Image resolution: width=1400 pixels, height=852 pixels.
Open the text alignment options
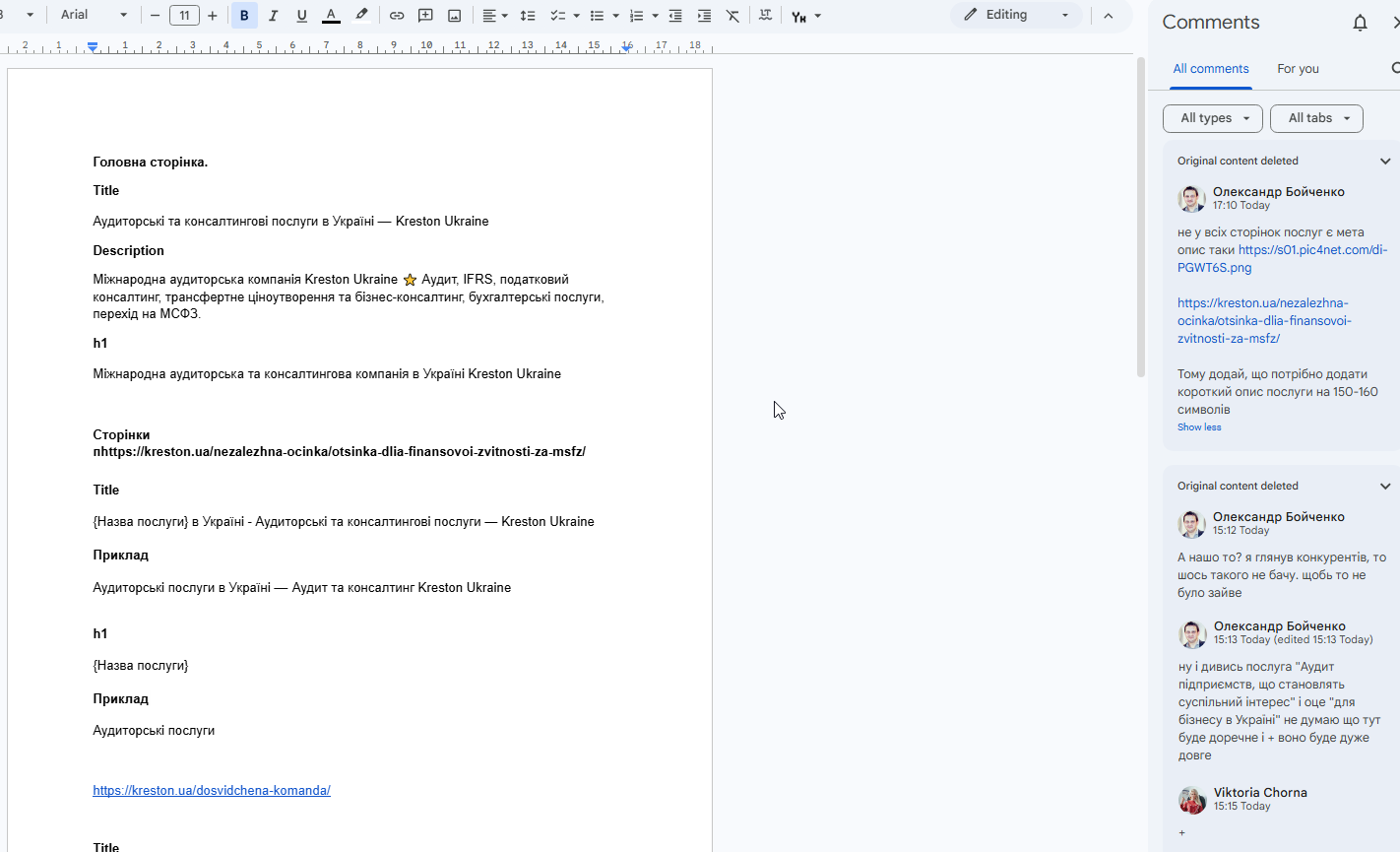point(495,16)
